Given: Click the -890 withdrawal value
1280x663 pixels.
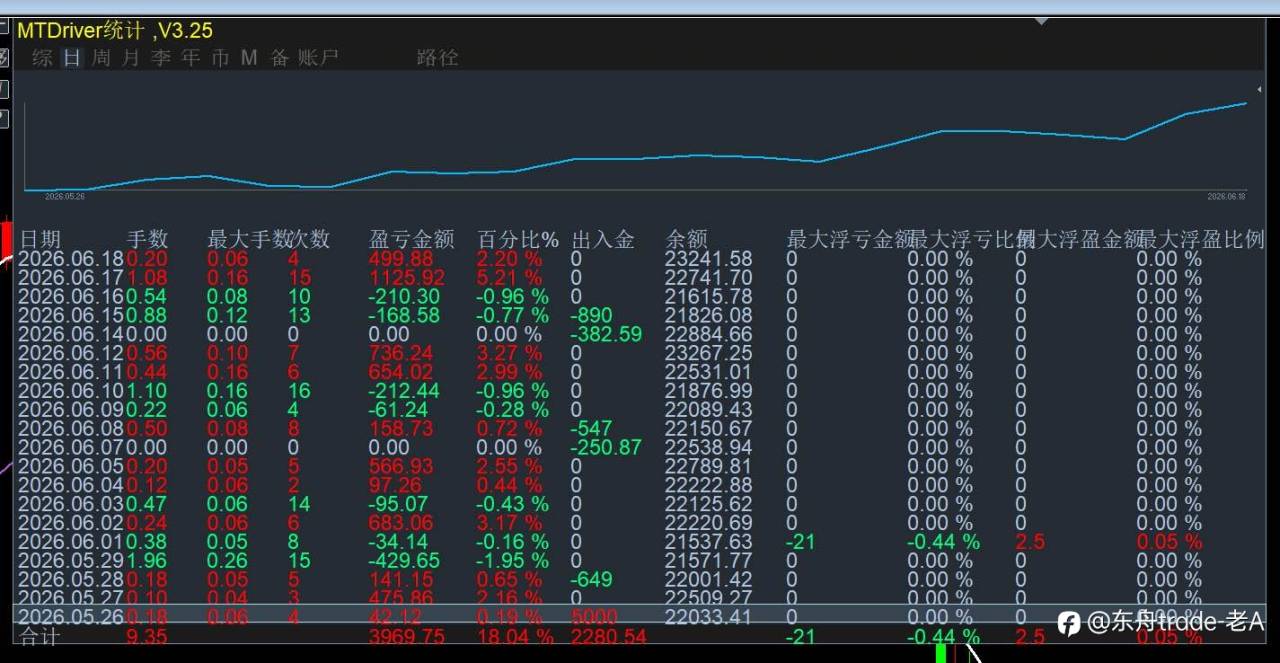Looking at the screenshot, I should (x=592, y=315).
